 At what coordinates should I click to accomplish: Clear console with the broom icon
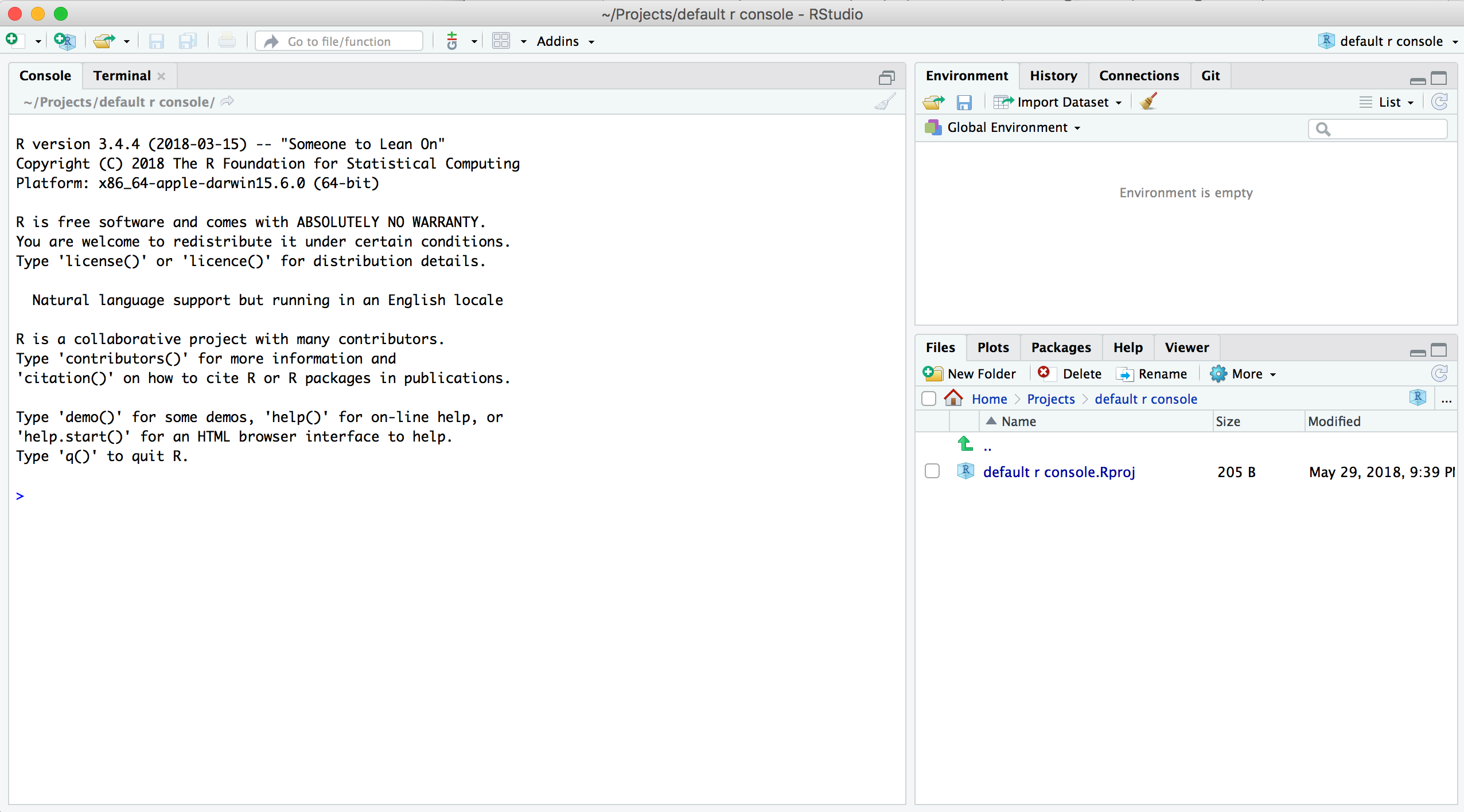885,102
